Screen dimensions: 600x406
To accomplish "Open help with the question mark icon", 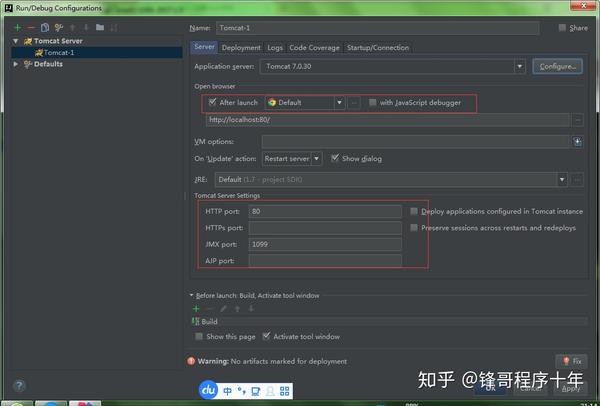I will tap(19, 385).
